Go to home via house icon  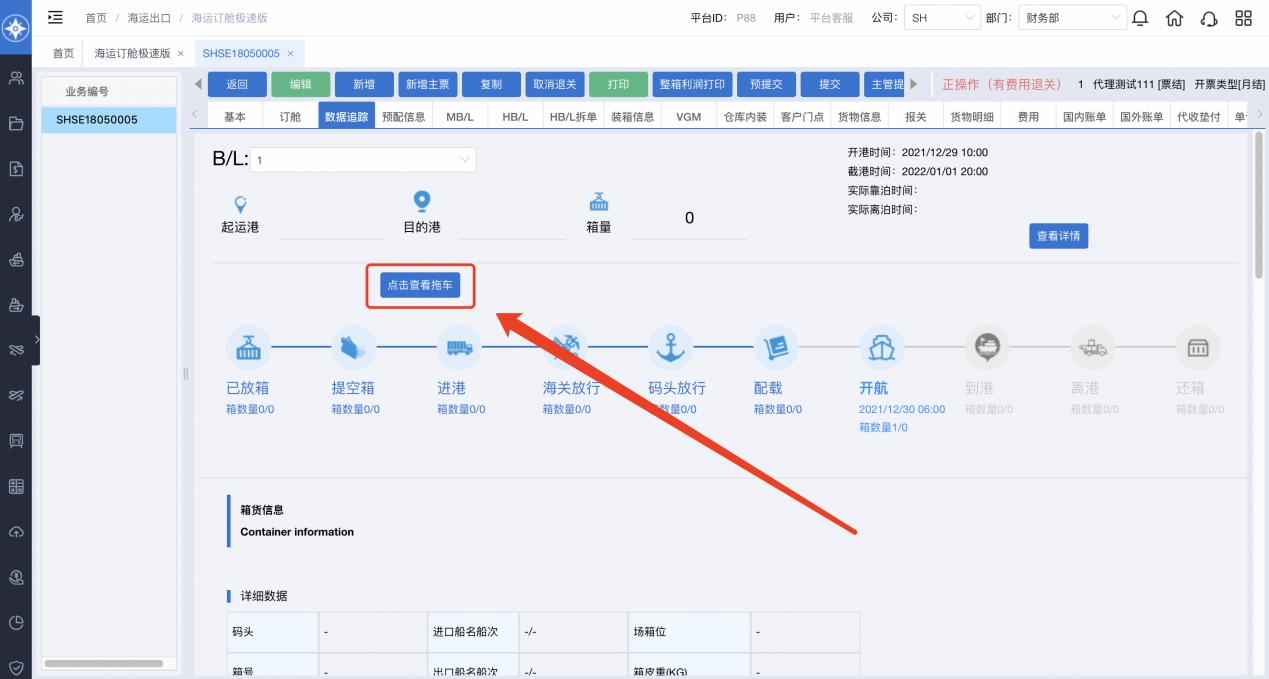pyautogui.click(x=1175, y=18)
